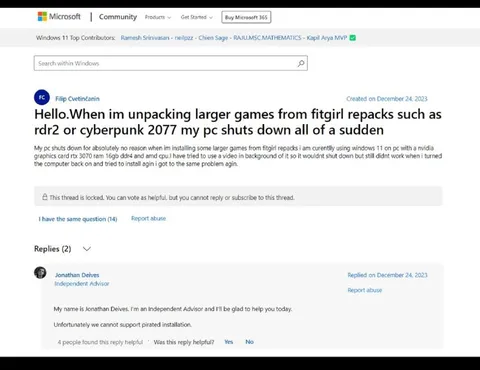Click the lock icon in locked notice
The width and height of the screenshot is (480, 370).
[45, 197]
